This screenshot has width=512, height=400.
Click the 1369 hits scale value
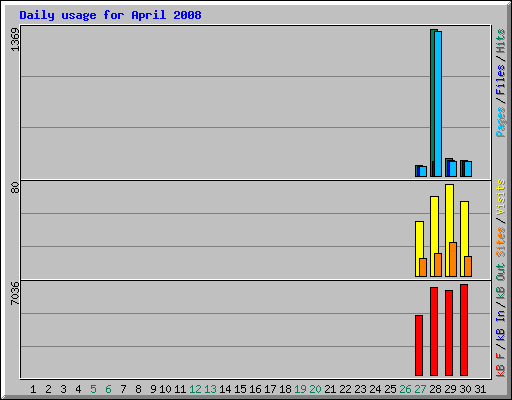point(15,40)
